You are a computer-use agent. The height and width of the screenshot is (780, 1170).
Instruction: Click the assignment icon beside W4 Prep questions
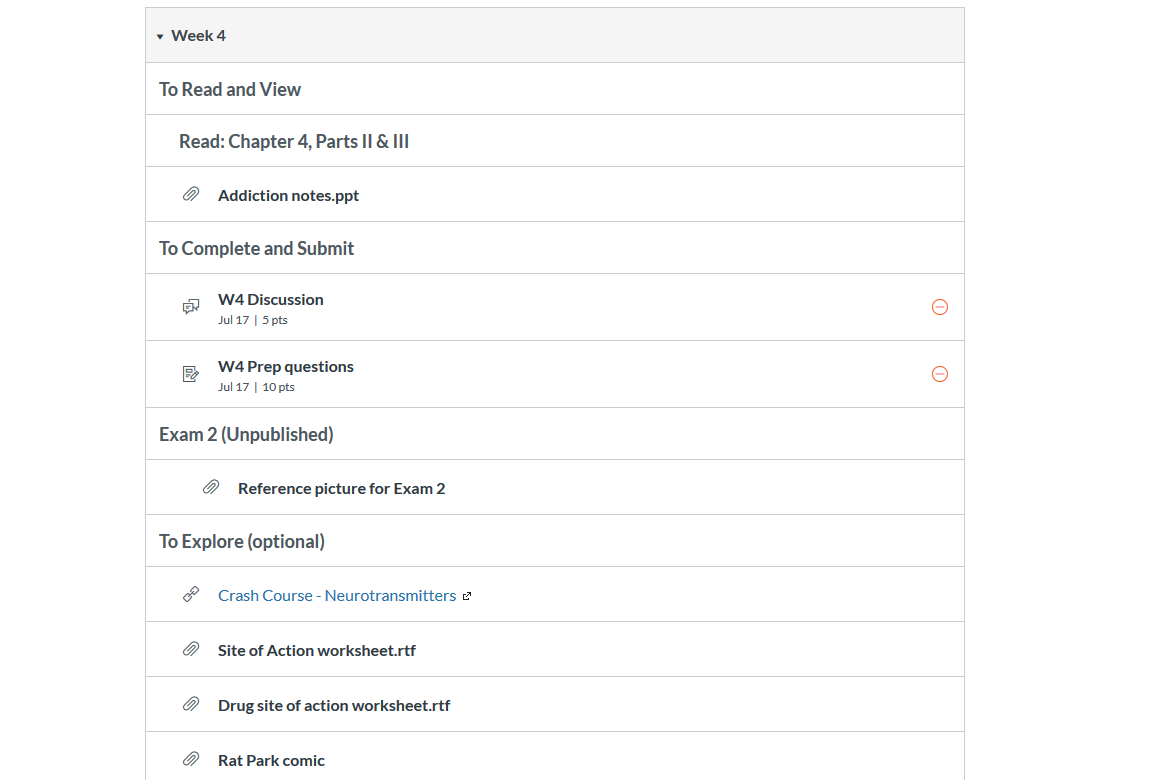pos(191,374)
